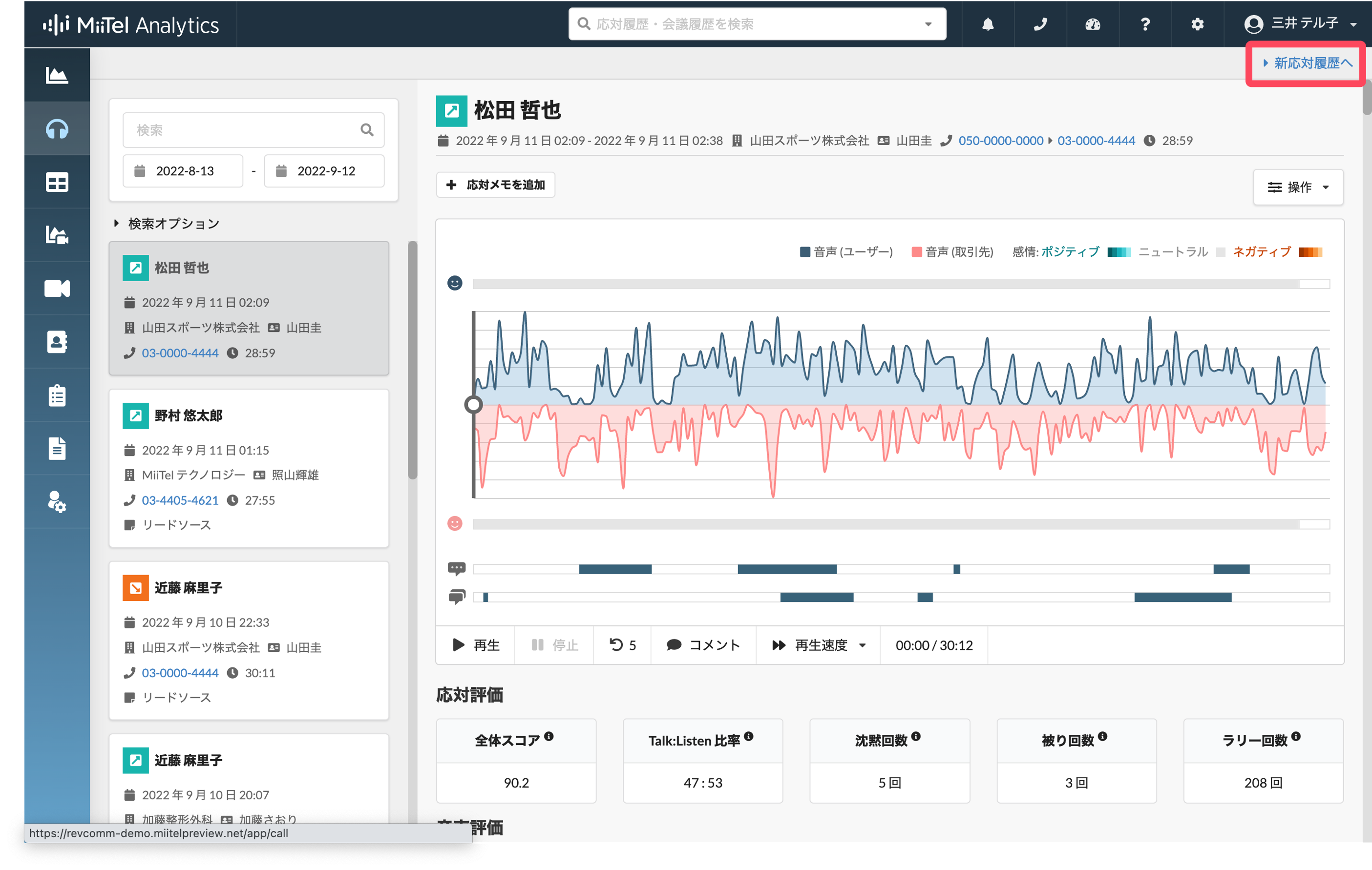Toggle 音声 (取引先) legend series
The width and height of the screenshot is (1372, 870).
952,251
